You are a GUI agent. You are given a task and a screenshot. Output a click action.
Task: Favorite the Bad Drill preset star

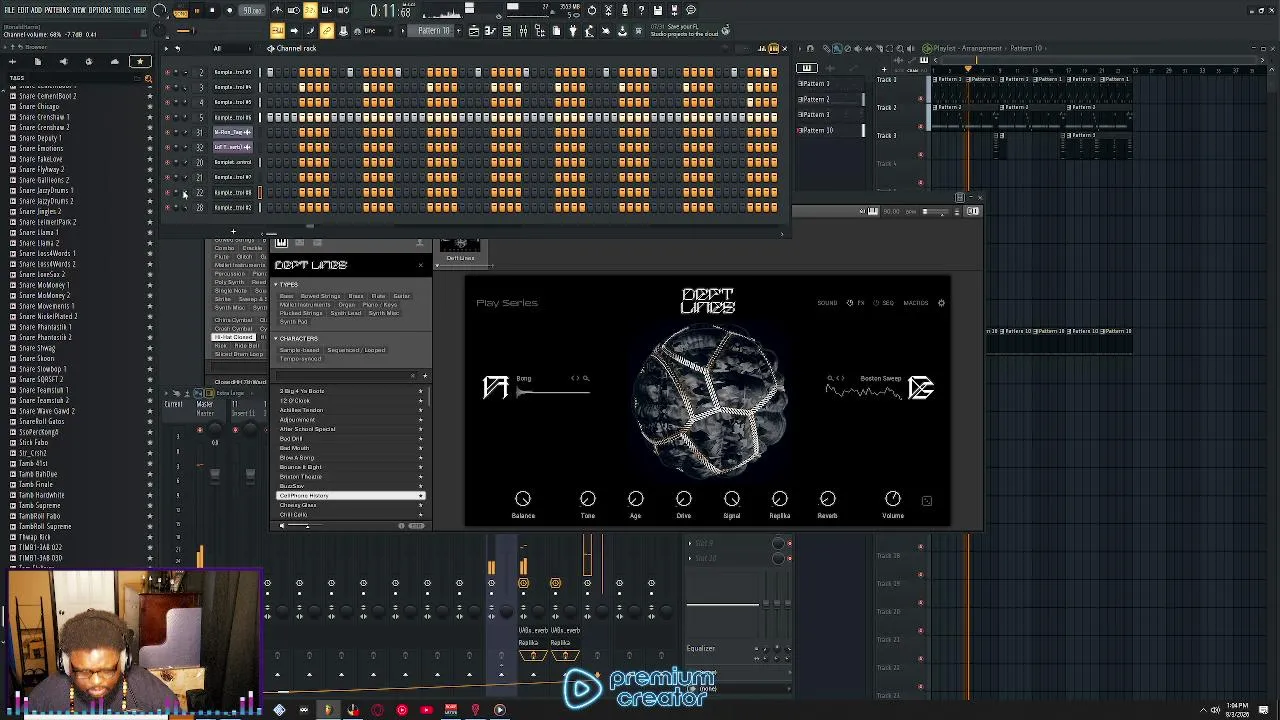(420, 439)
